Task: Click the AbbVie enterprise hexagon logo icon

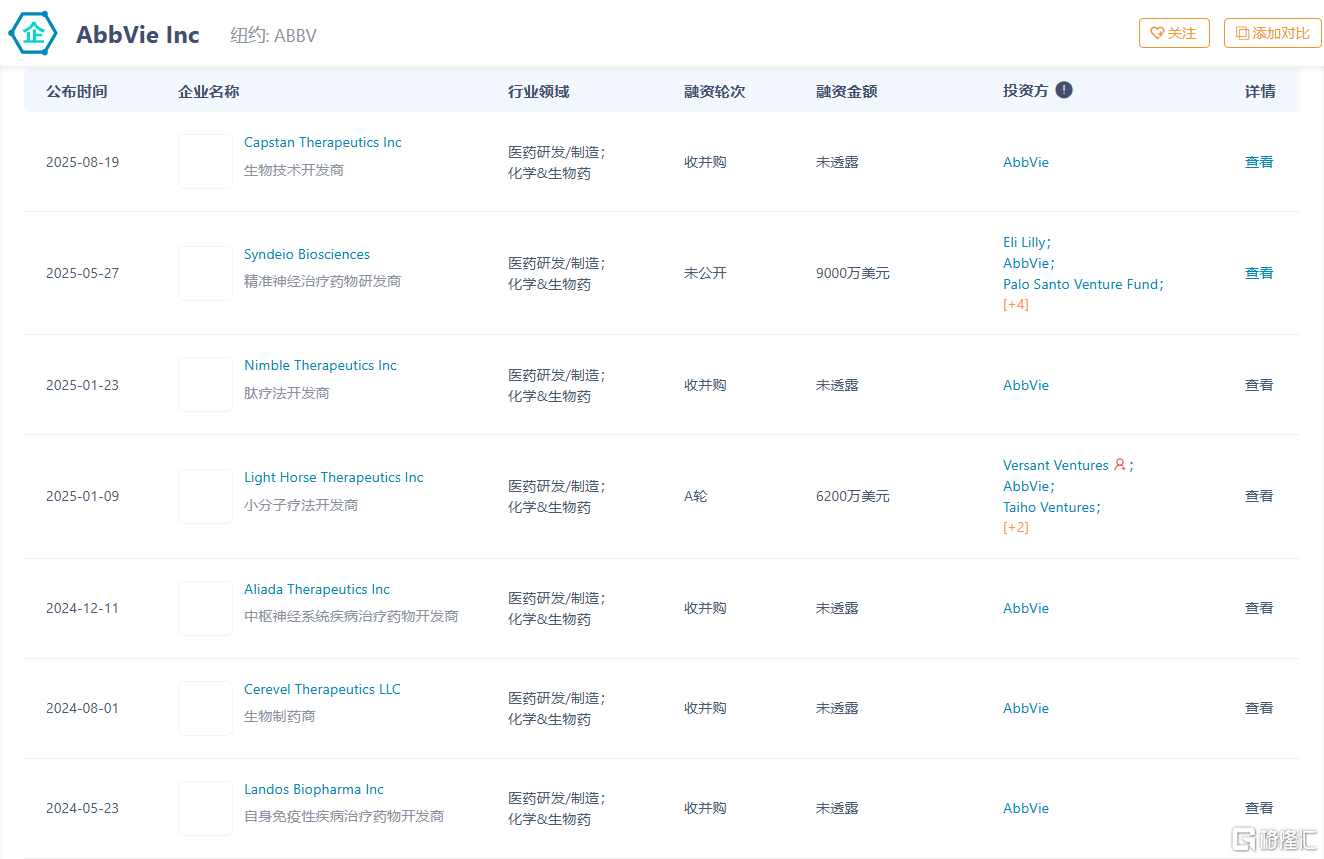Action: [33, 33]
